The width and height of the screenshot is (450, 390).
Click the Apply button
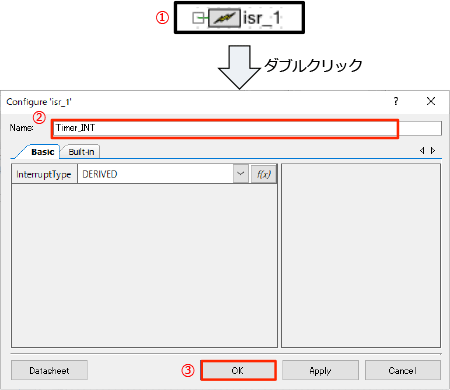pyautogui.click(x=320, y=370)
